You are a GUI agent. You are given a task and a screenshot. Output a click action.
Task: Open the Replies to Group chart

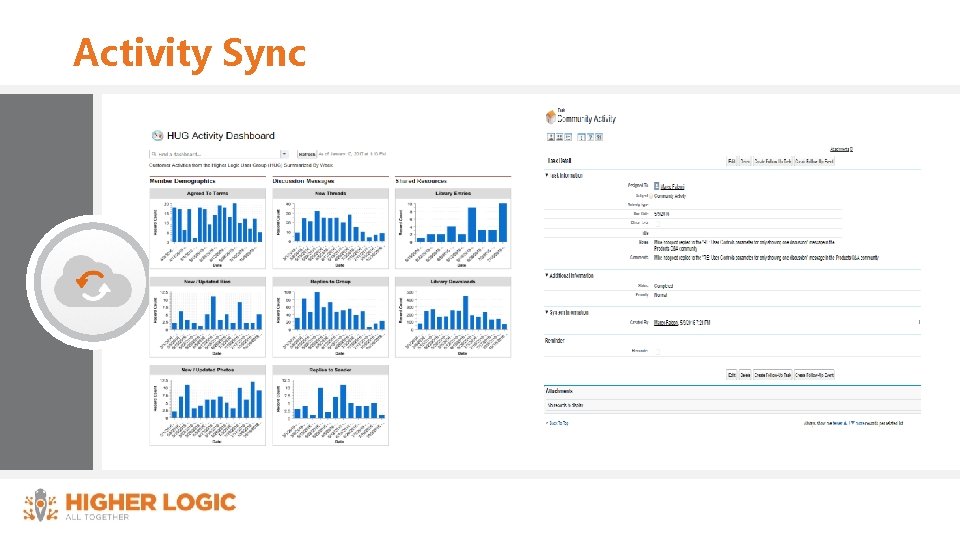point(331,317)
